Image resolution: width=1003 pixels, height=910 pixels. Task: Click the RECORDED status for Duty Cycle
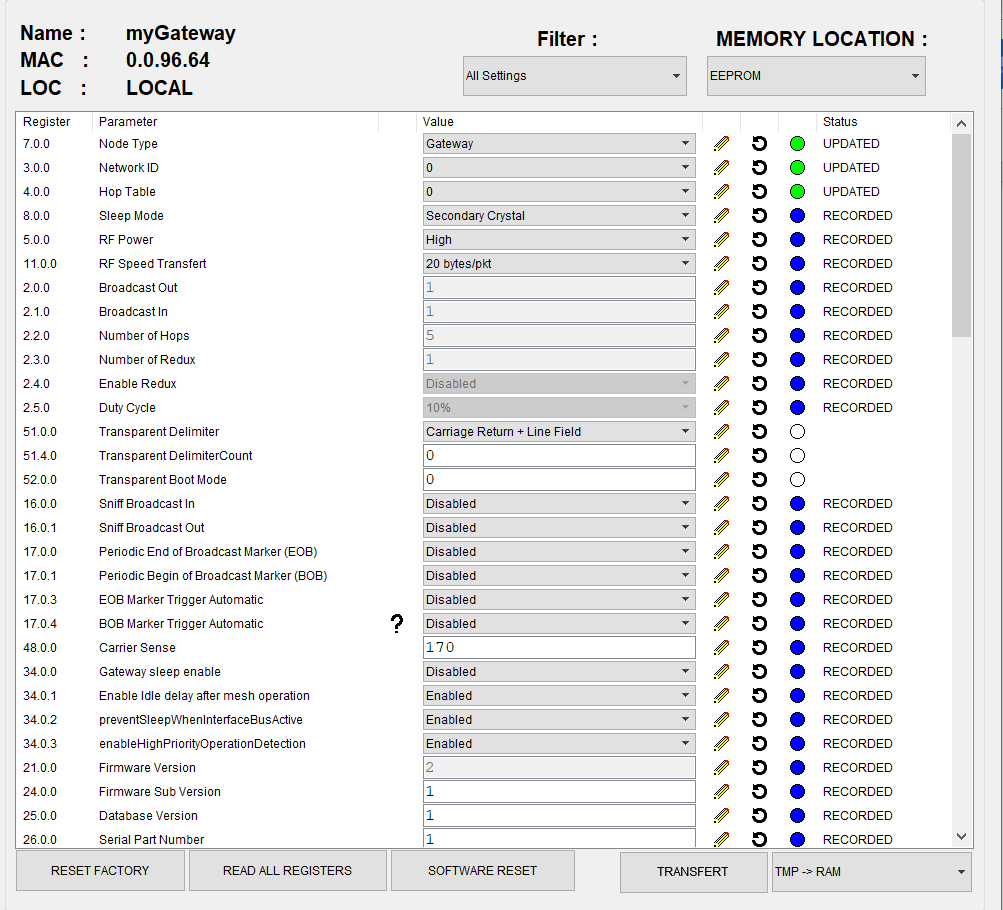click(857, 407)
